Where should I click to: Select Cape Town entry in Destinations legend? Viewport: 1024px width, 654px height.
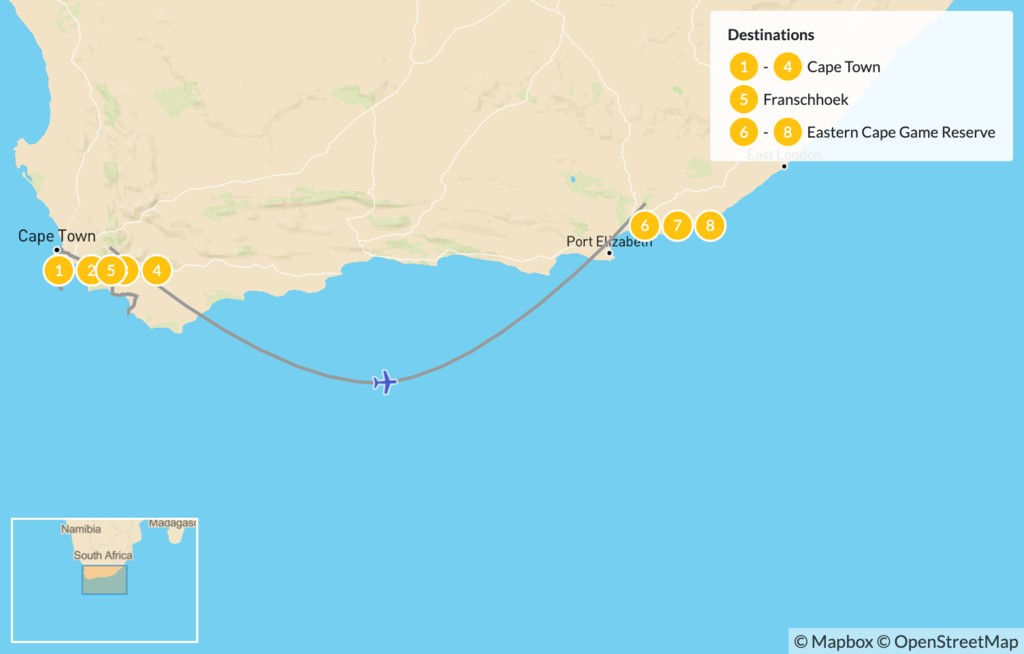[x=843, y=67]
